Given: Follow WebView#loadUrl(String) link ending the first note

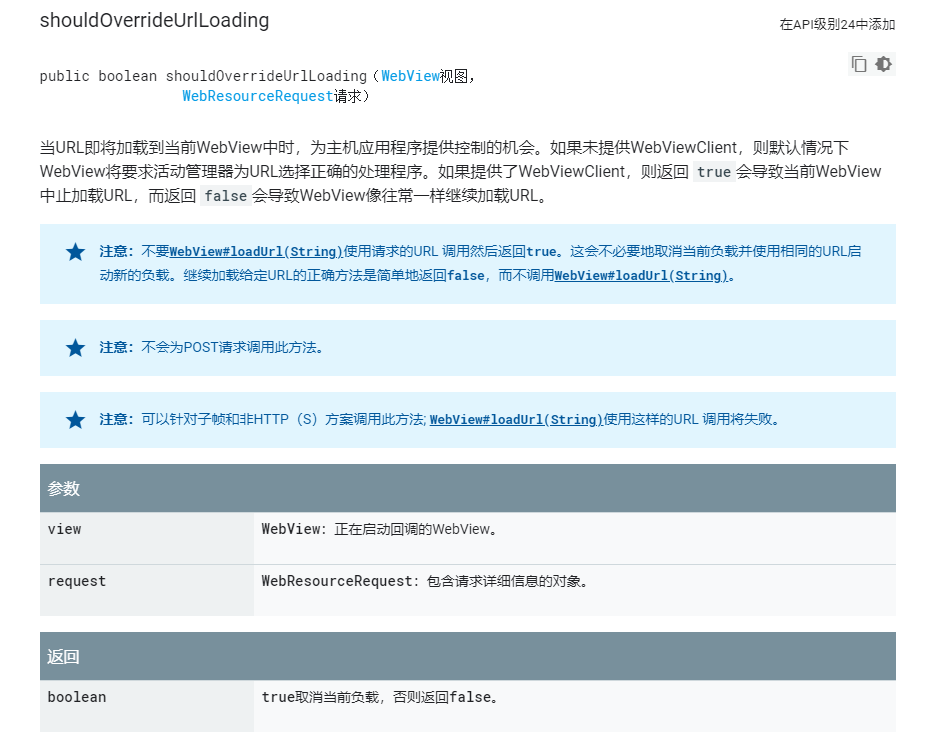Looking at the screenshot, I should (641, 275).
